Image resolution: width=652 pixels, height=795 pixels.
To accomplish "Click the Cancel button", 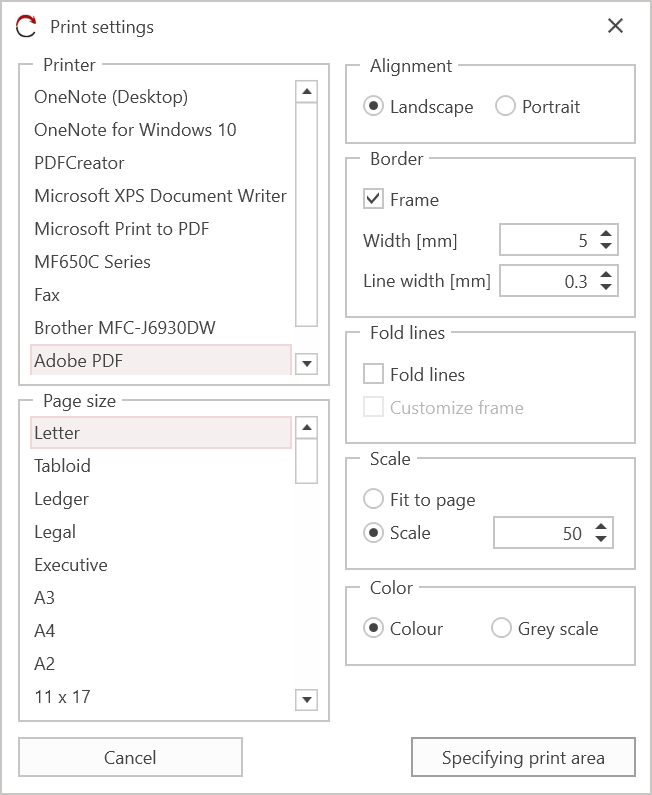I will click(130, 757).
